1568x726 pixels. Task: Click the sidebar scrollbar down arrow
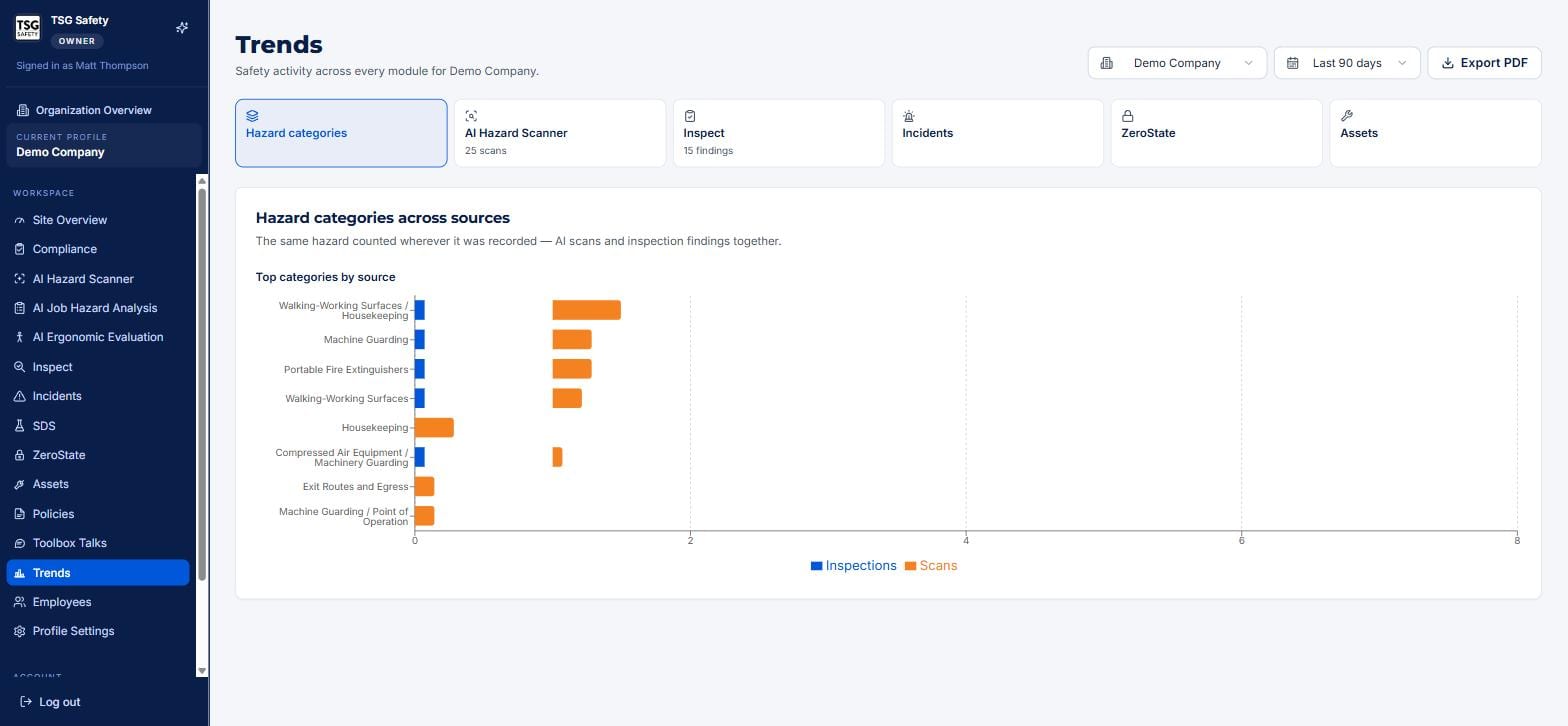(x=202, y=671)
